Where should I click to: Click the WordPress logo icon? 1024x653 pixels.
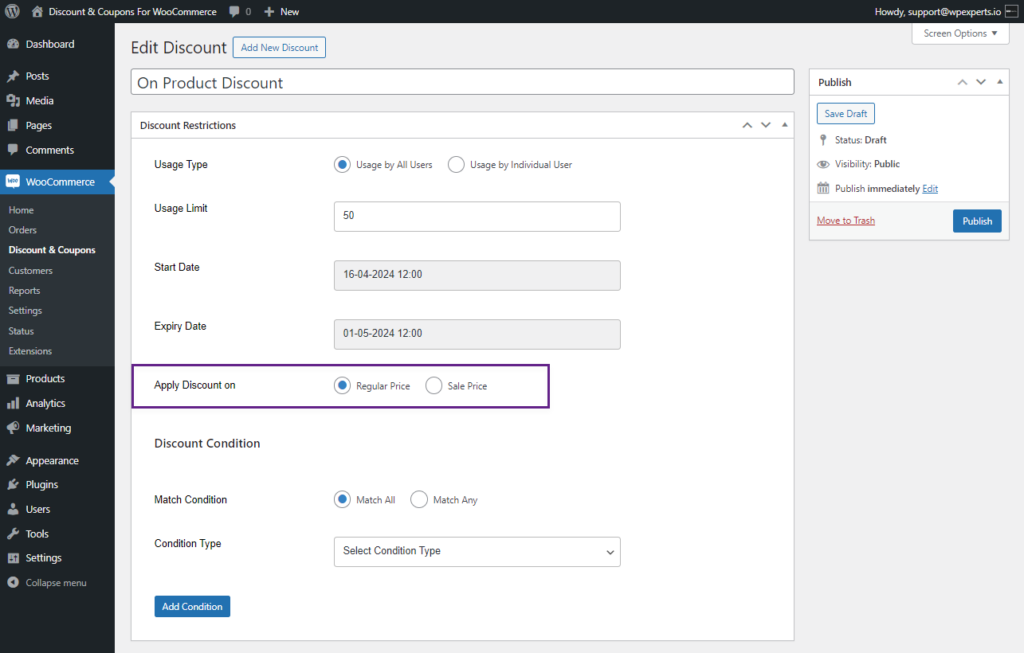click(x=12, y=11)
